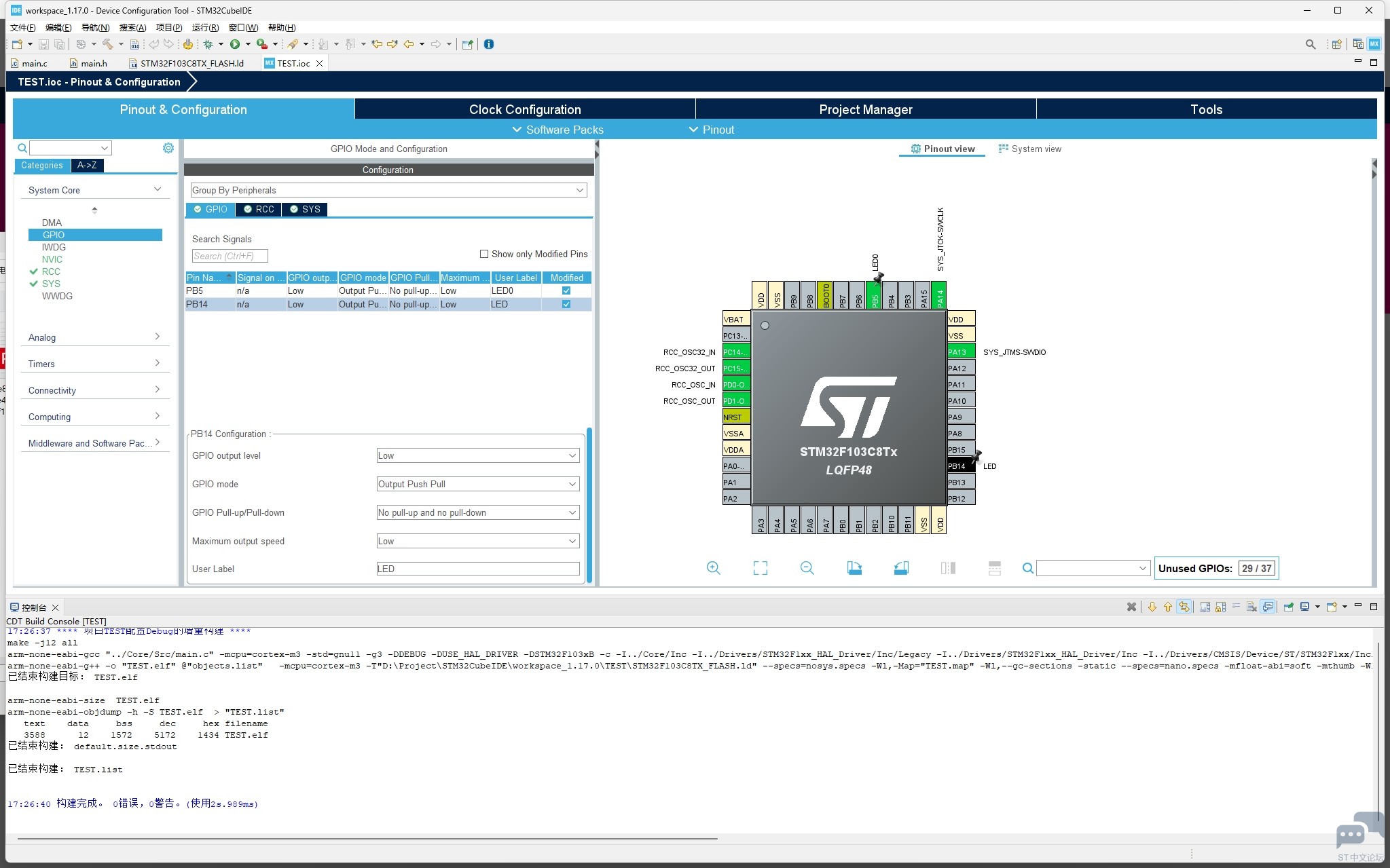Click the Save All toolbar icon
This screenshot has width=1390, height=868.
pyautogui.click(x=60, y=44)
